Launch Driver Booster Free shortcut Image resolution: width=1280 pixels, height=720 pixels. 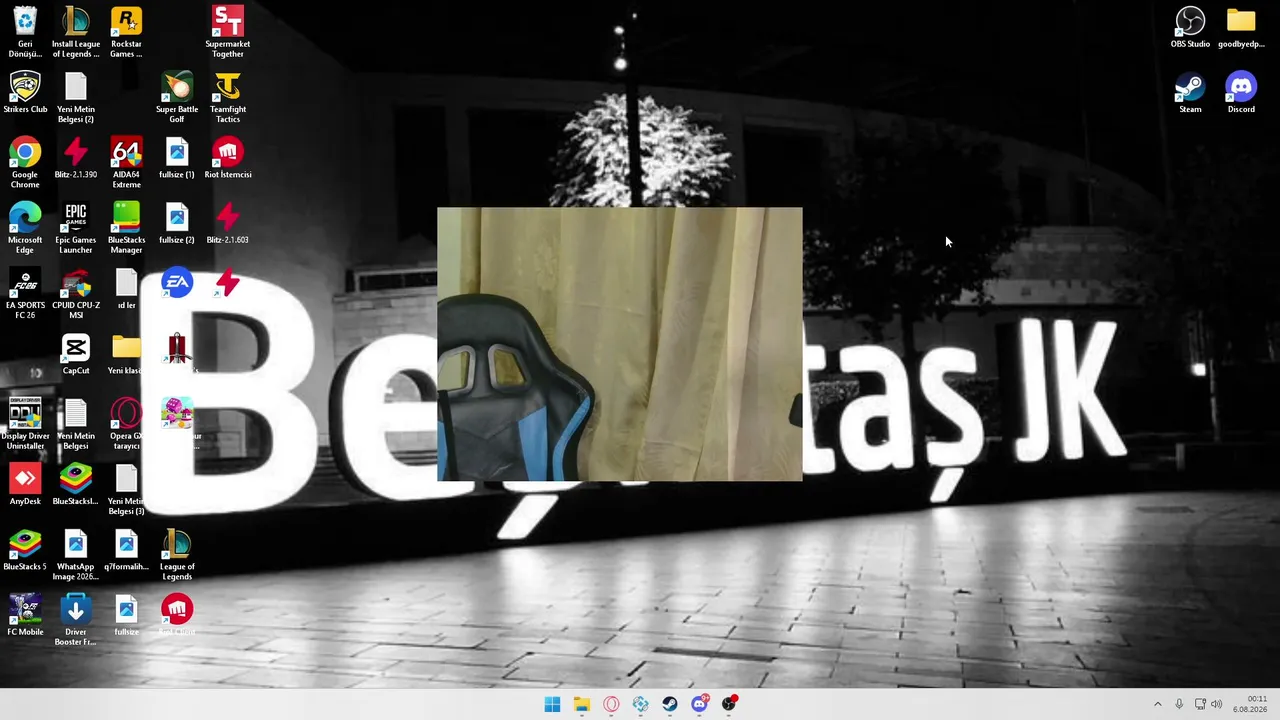(x=76, y=620)
